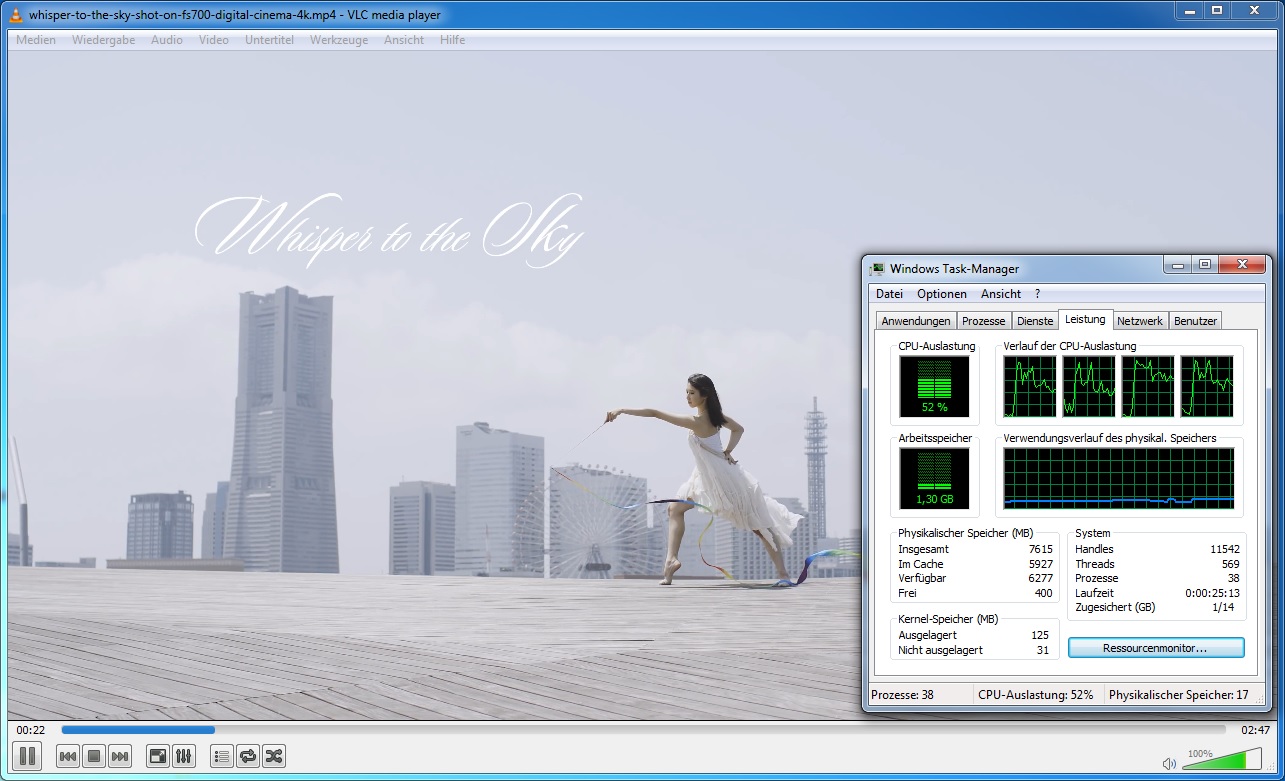Open the Untertitel menu
1285x781 pixels.
point(269,40)
